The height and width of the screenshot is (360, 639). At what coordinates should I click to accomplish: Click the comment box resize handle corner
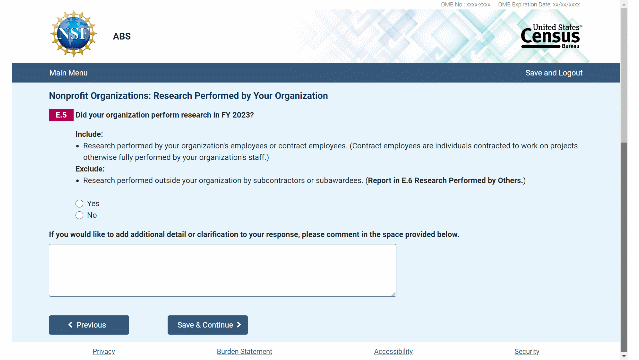coord(393,294)
